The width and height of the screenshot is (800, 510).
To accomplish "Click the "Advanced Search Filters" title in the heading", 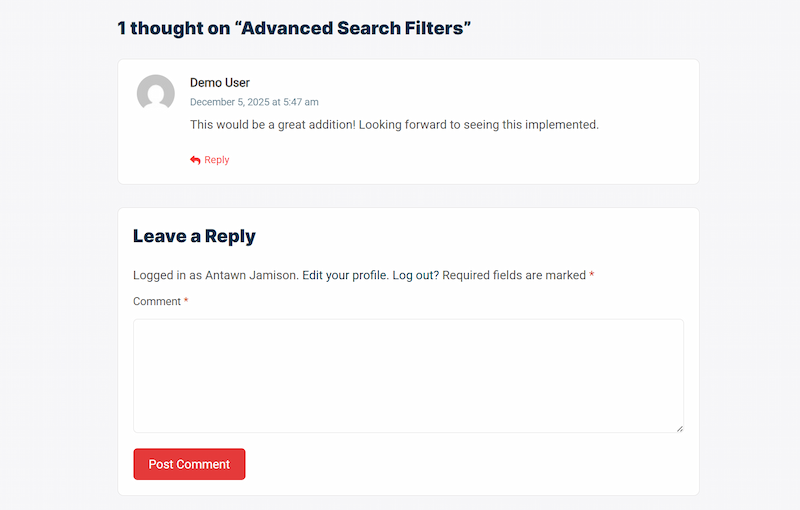I will [x=352, y=28].
